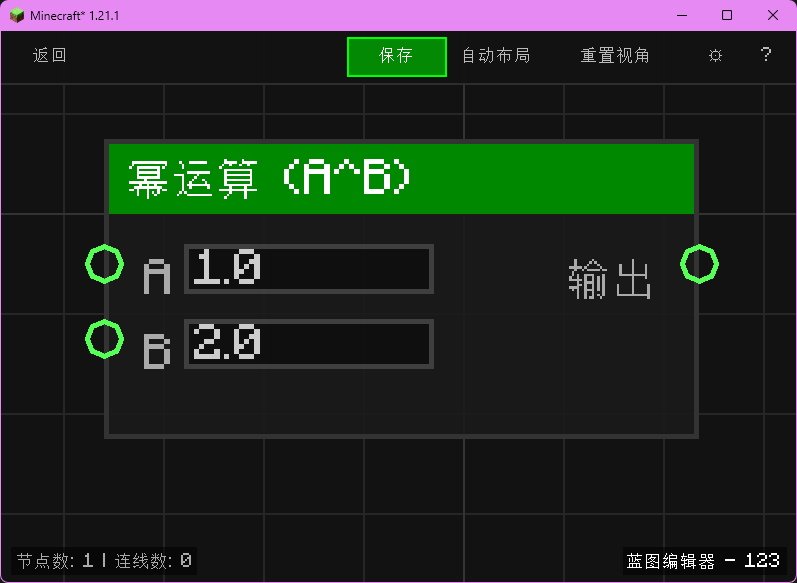Minimize the Minecraft window
The height and width of the screenshot is (583, 797).
pyautogui.click(x=682, y=15)
